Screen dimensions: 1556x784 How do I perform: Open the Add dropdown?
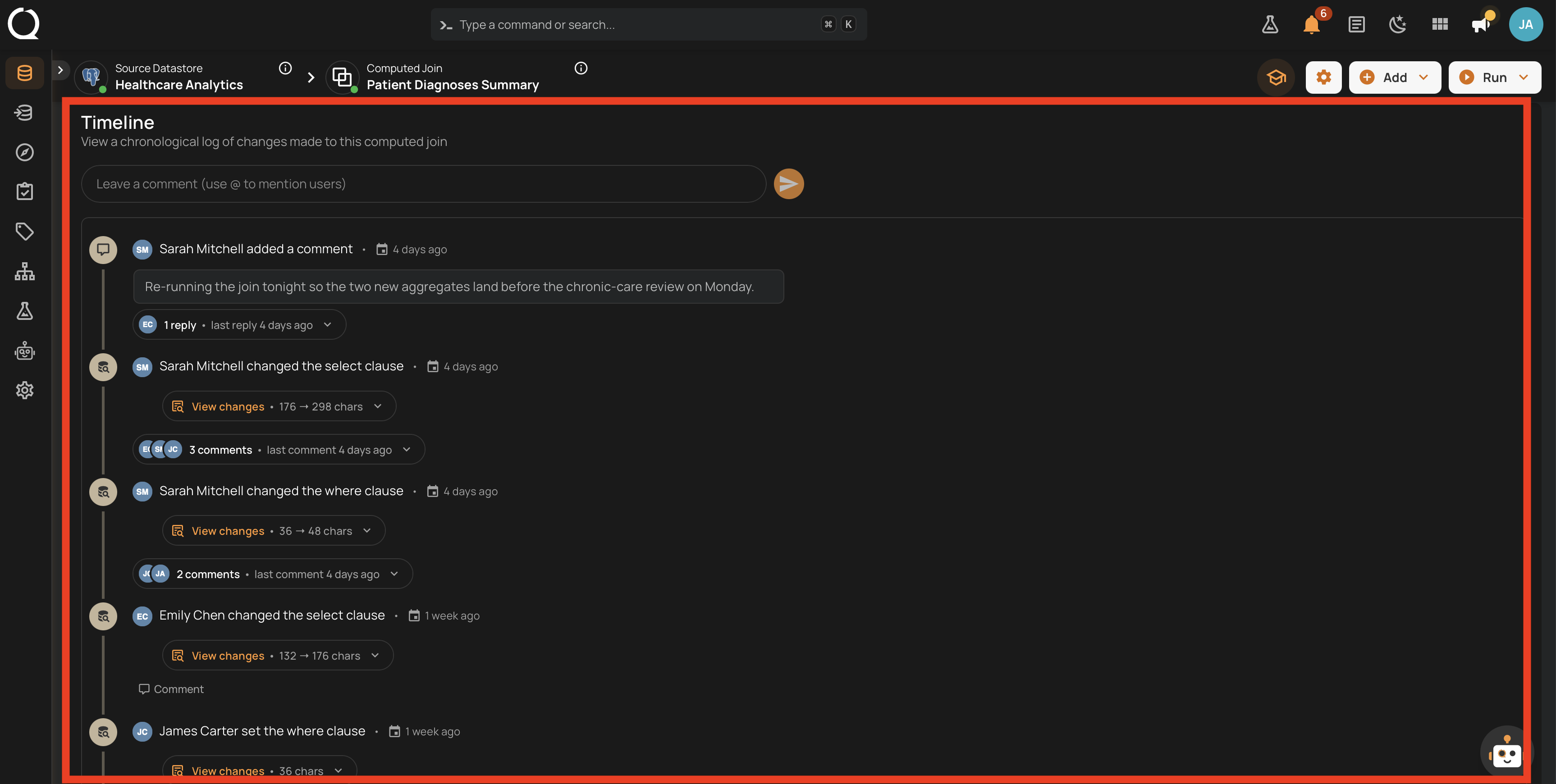click(x=1395, y=77)
